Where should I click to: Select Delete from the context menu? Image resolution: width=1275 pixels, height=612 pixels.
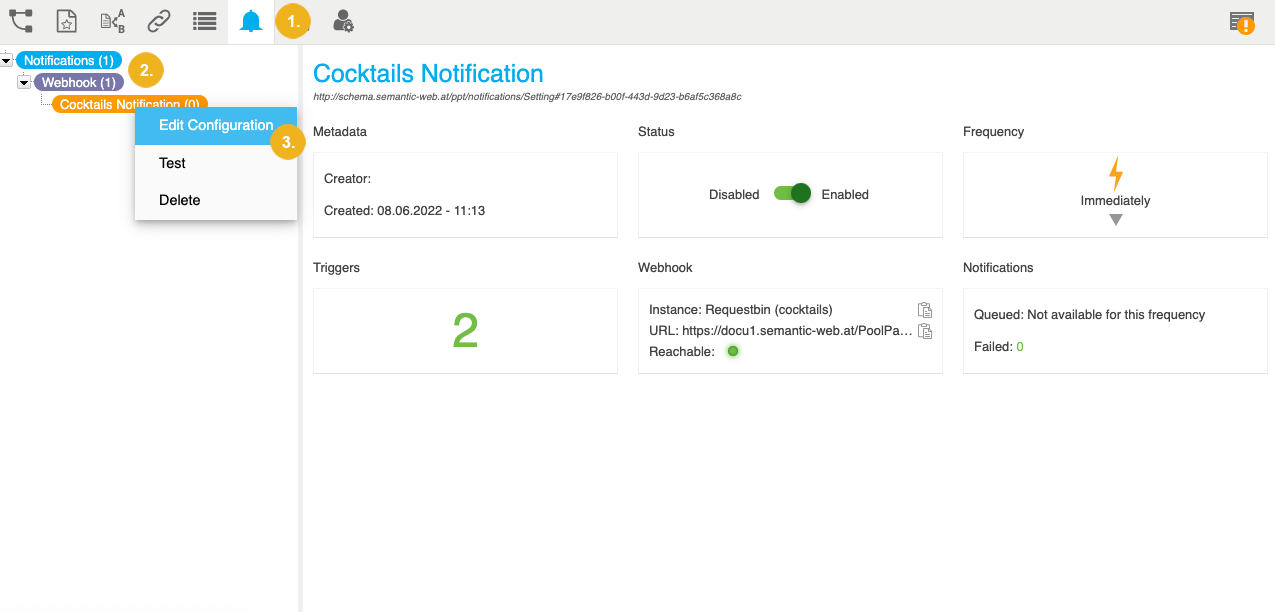179,200
